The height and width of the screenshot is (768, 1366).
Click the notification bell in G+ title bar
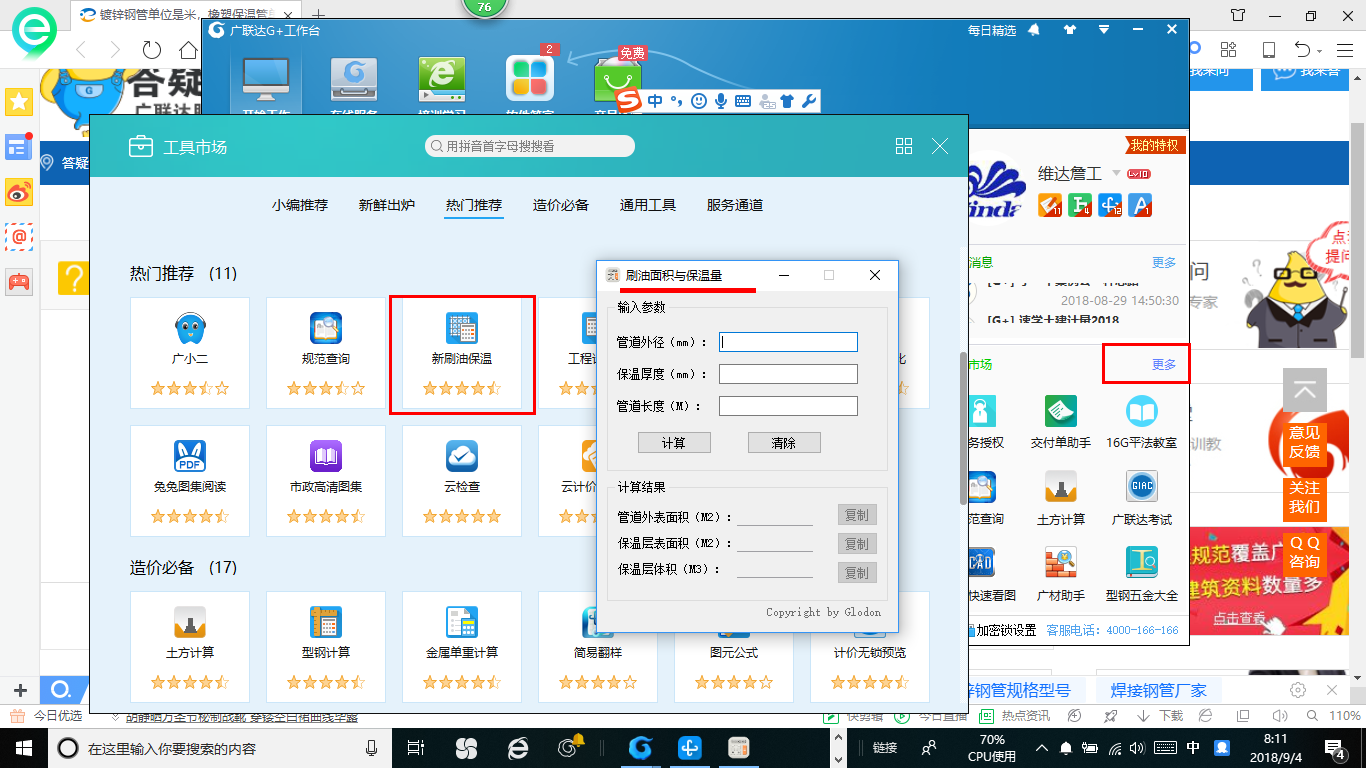[1034, 30]
